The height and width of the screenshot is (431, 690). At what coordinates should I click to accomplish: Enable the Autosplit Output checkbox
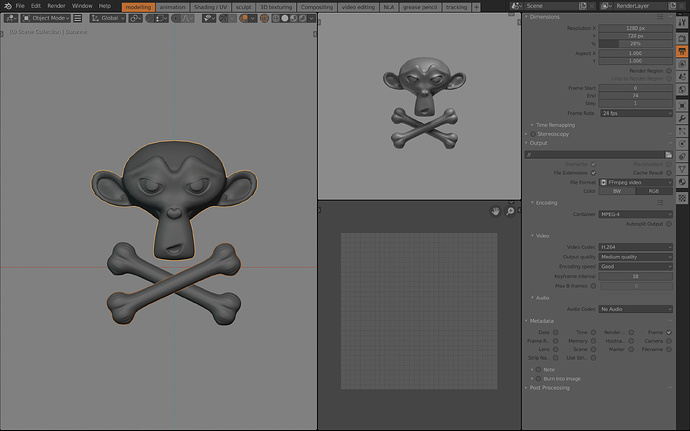669,224
